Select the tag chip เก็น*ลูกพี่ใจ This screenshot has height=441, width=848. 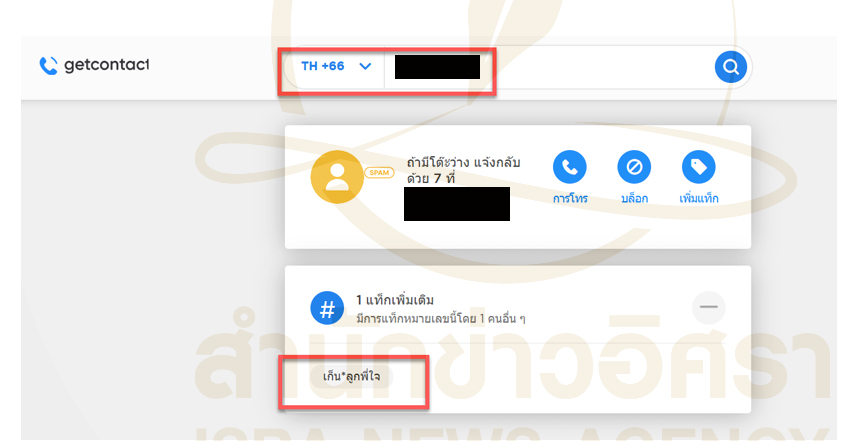(x=352, y=376)
